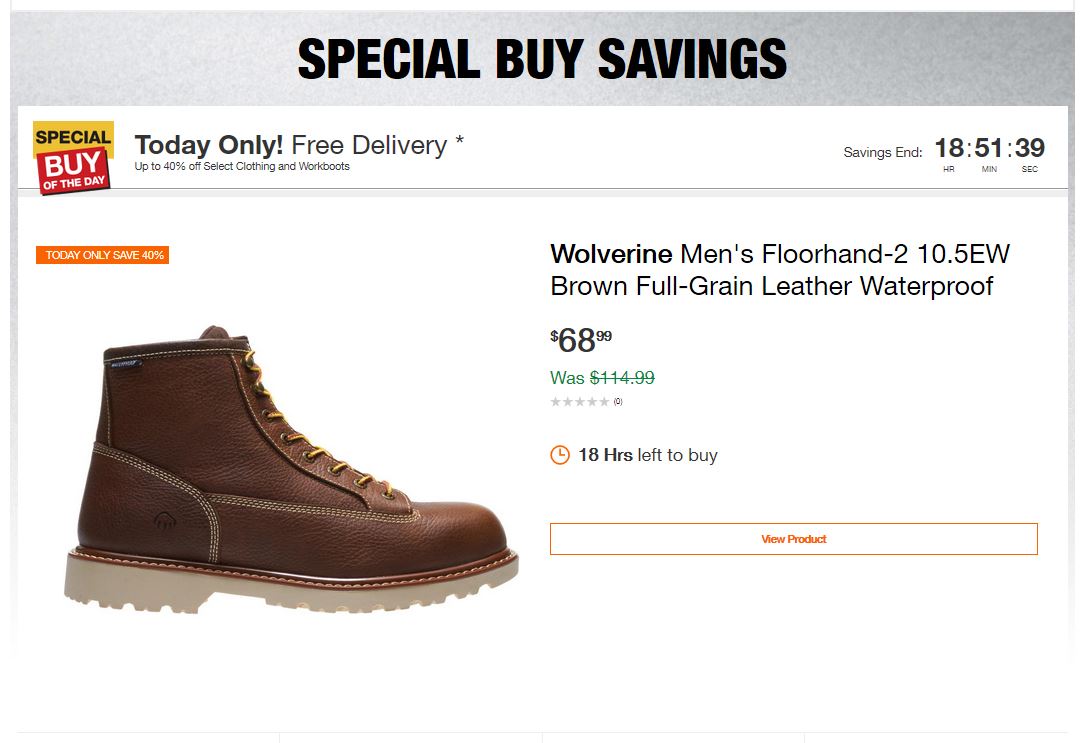The image size is (1087, 743).
Task: Click the $68.99 sale price
Action: 581,341
